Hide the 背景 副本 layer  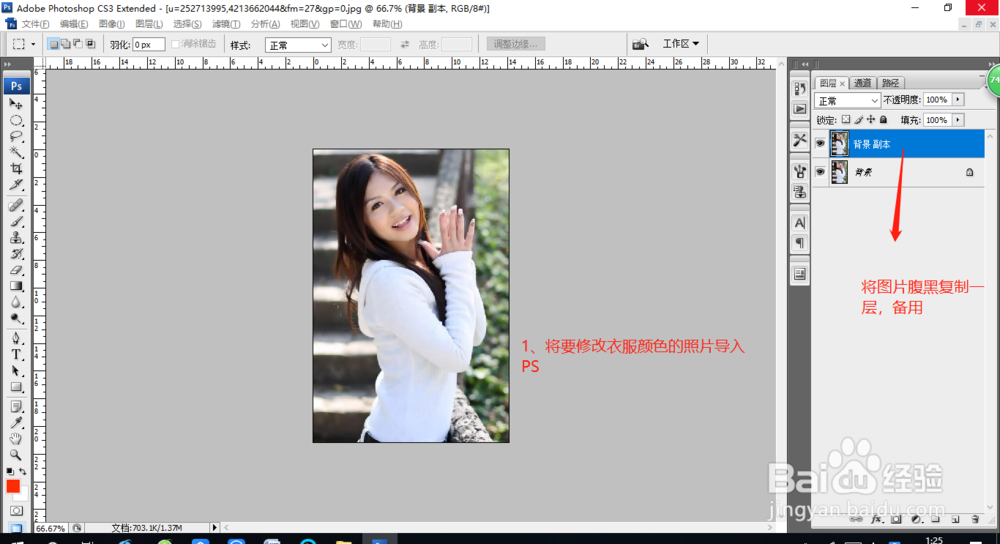pyautogui.click(x=820, y=143)
